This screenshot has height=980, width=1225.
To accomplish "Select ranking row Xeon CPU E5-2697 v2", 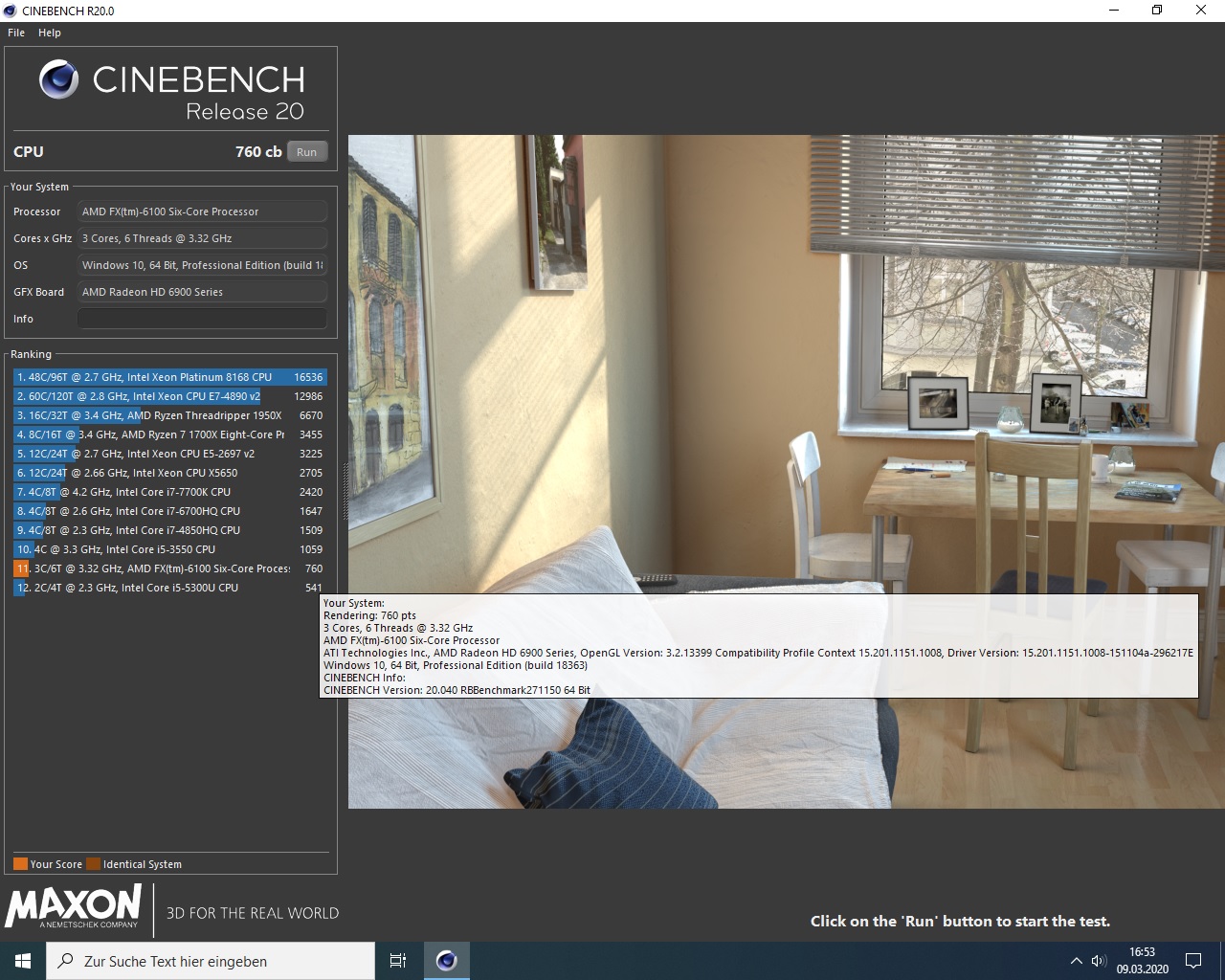I will click(170, 454).
